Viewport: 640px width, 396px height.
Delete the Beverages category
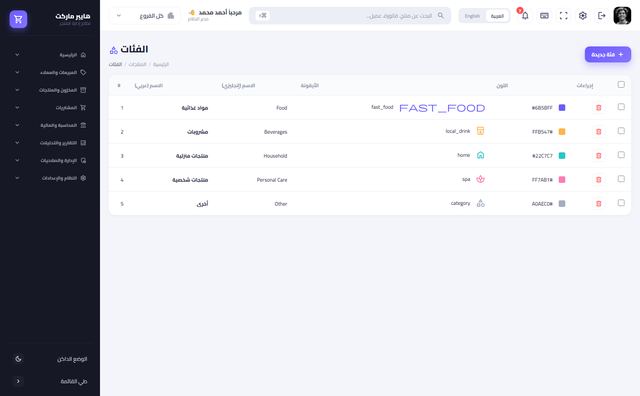pyautogui.click(x=599, y=132)
